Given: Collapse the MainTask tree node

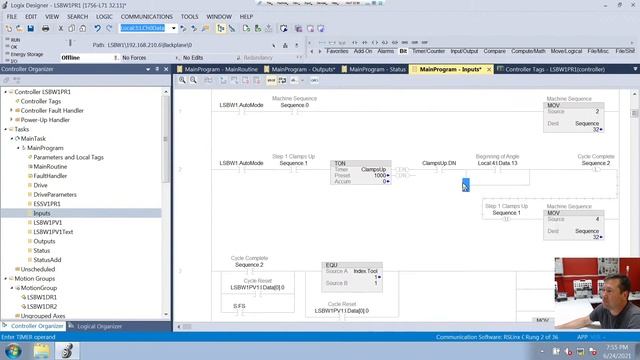Looking at the screenshot, I should 12,138.
